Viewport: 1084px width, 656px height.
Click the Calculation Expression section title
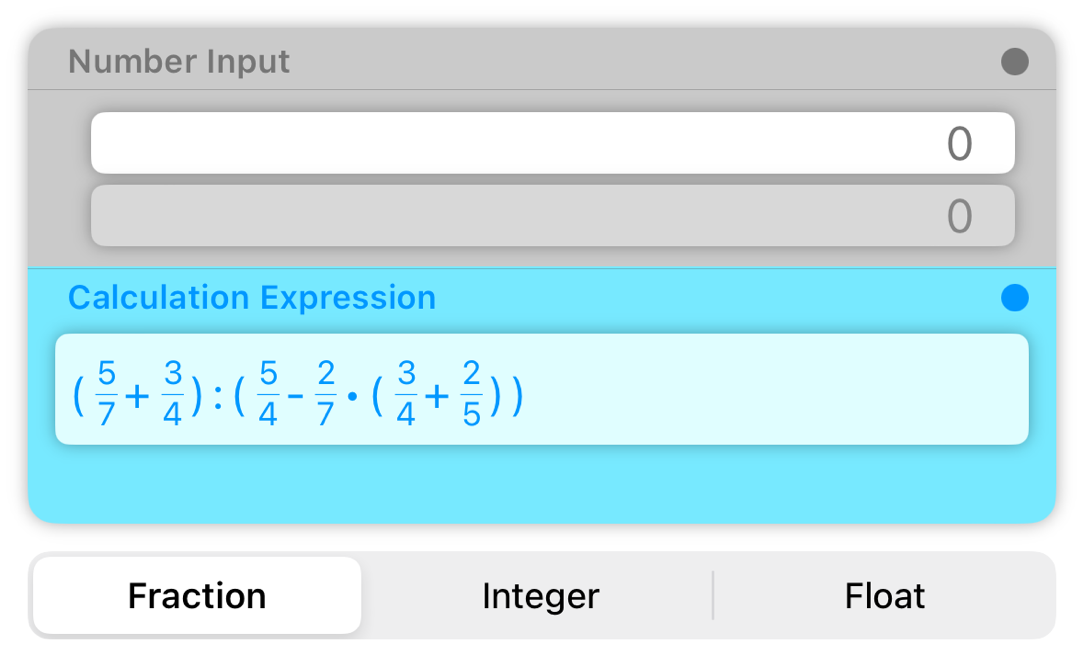252,298
